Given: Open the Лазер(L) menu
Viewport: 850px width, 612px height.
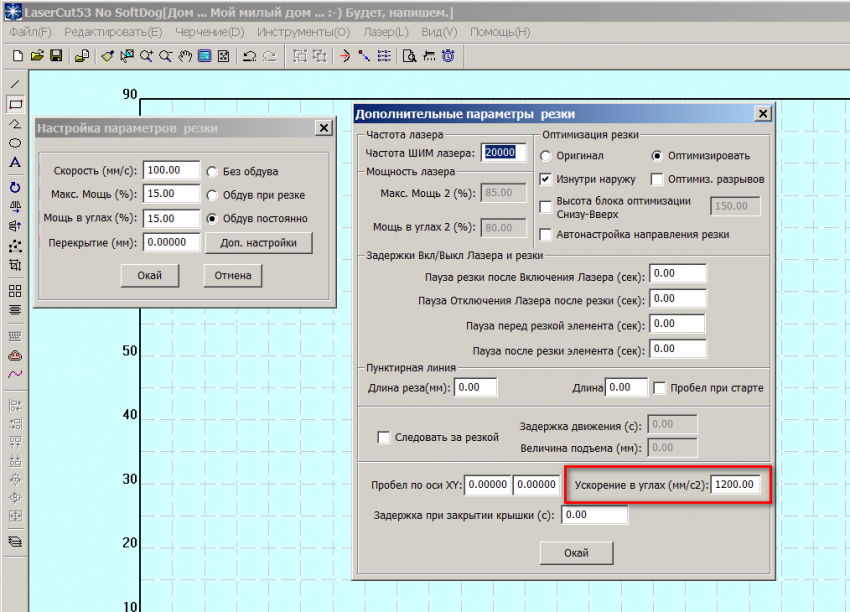Looking at the screenshot, I should coord(386,32).
